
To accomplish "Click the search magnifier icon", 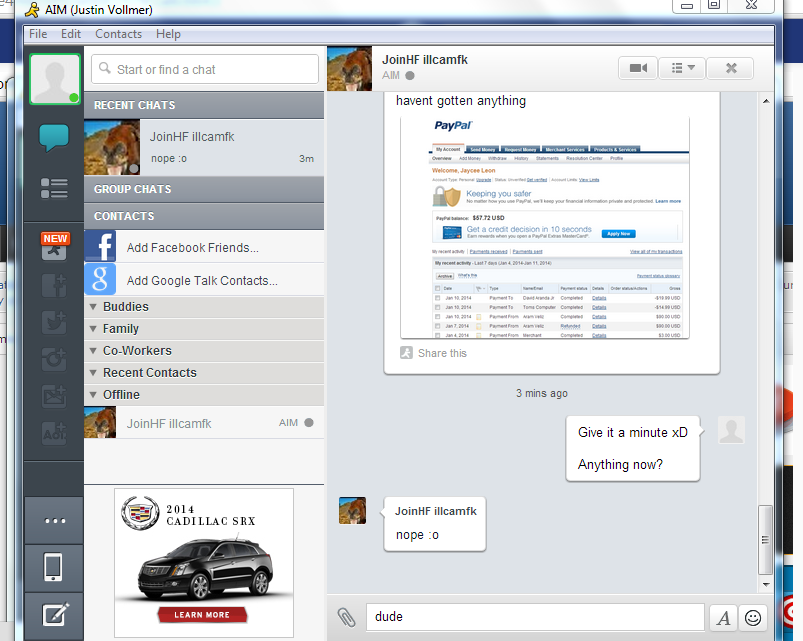I will tap(104, 68).
